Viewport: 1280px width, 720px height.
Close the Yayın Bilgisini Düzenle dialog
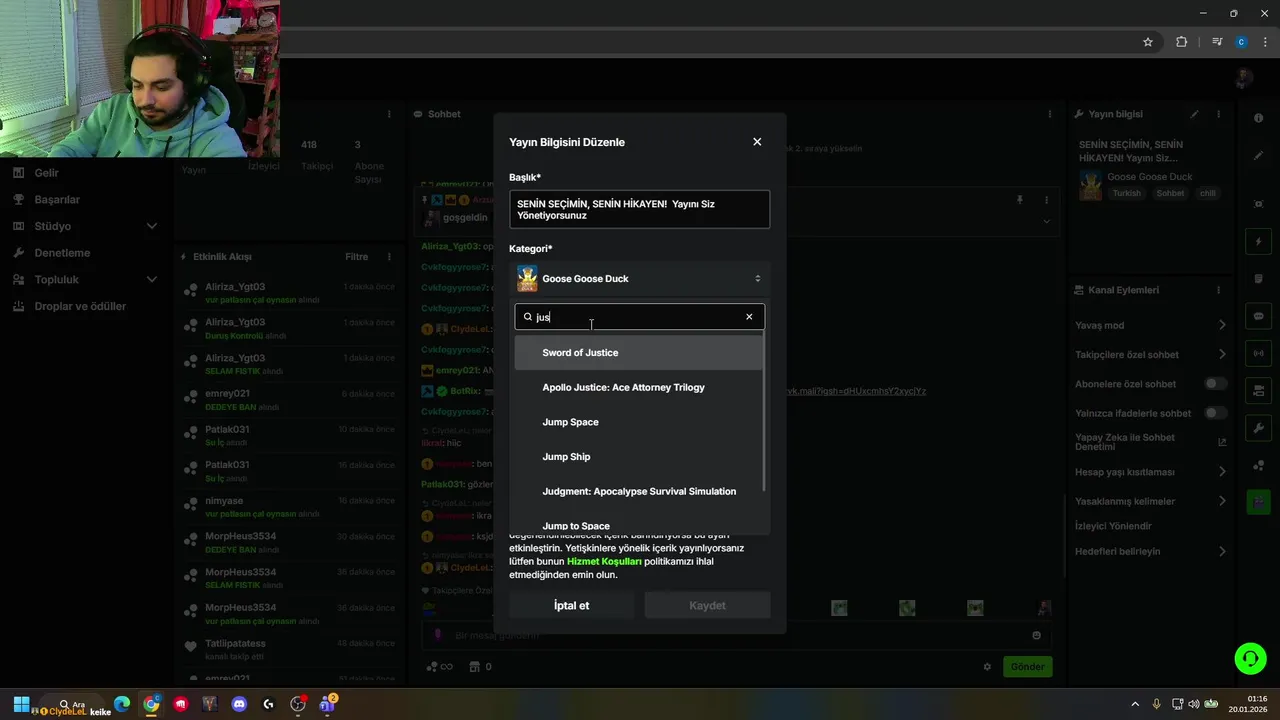pos(757,142)
